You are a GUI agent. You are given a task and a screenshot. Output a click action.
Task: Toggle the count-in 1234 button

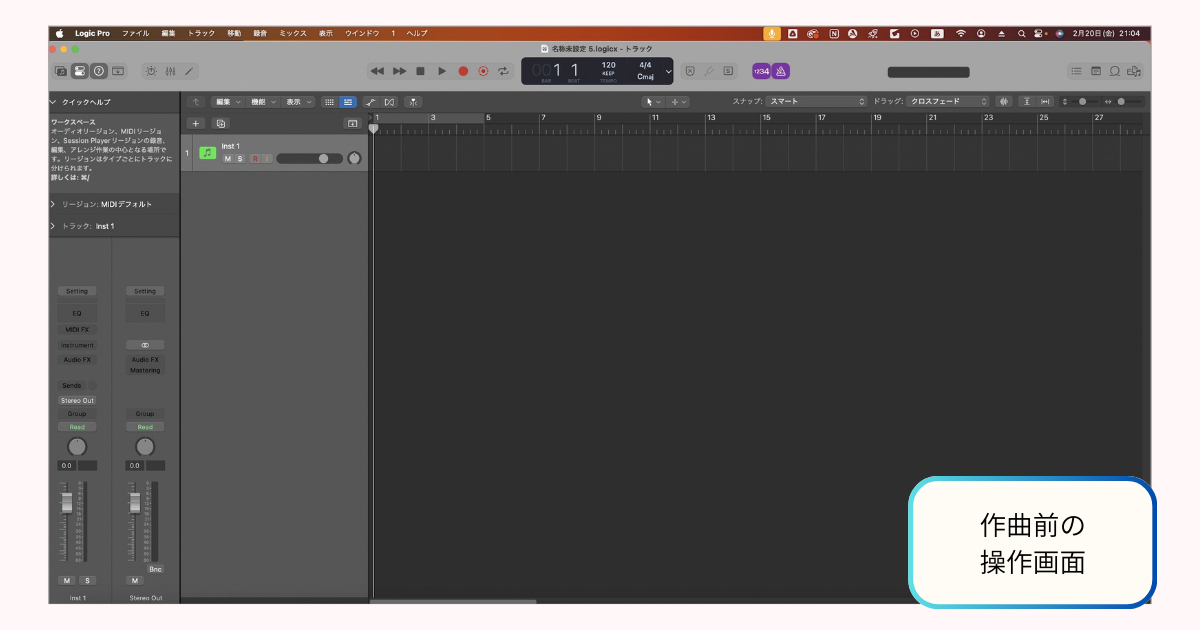click(x=761, y=71)
